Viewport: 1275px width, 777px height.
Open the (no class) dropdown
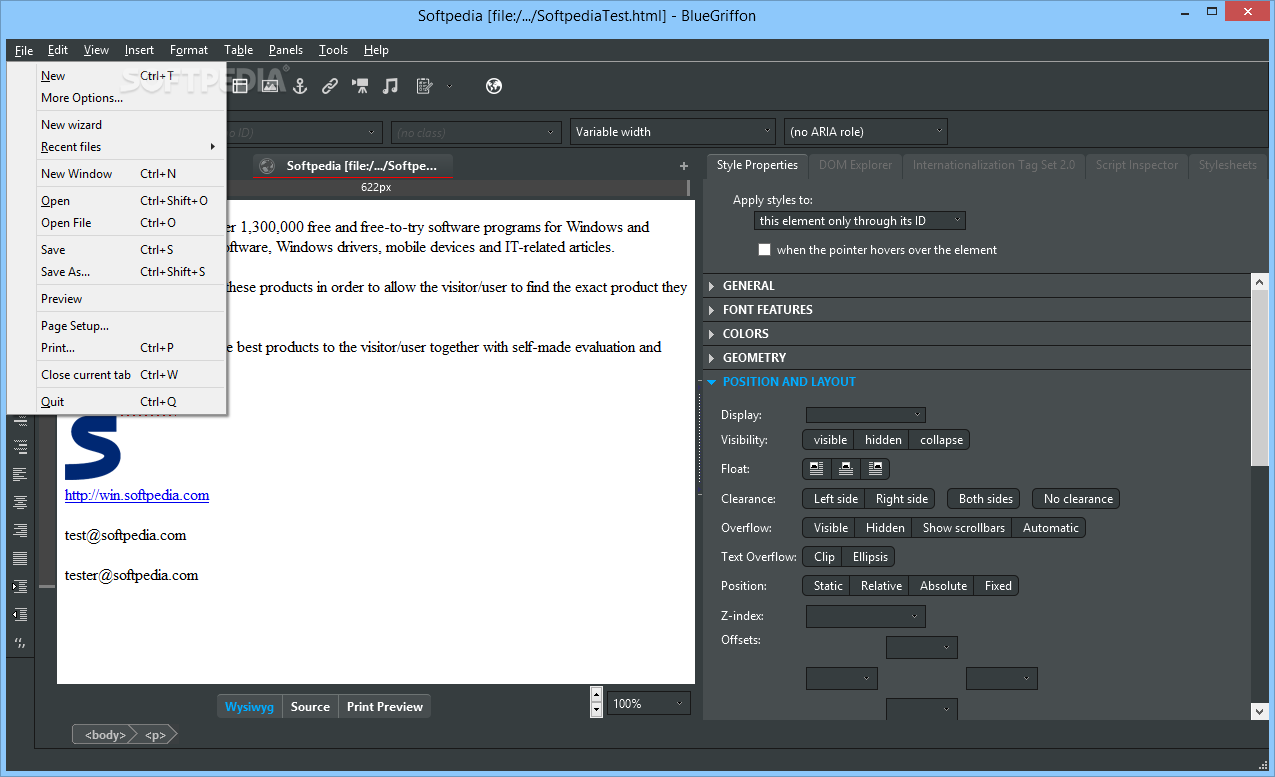tap(477, 132)
